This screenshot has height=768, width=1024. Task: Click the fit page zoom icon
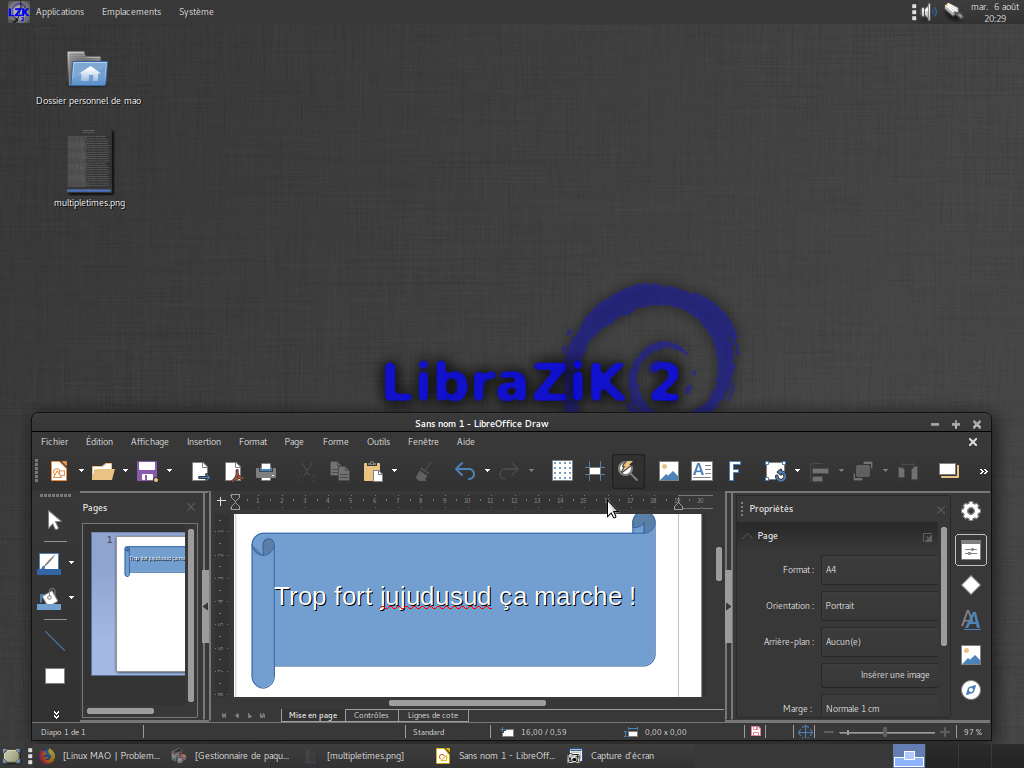[x=806, y=732]
